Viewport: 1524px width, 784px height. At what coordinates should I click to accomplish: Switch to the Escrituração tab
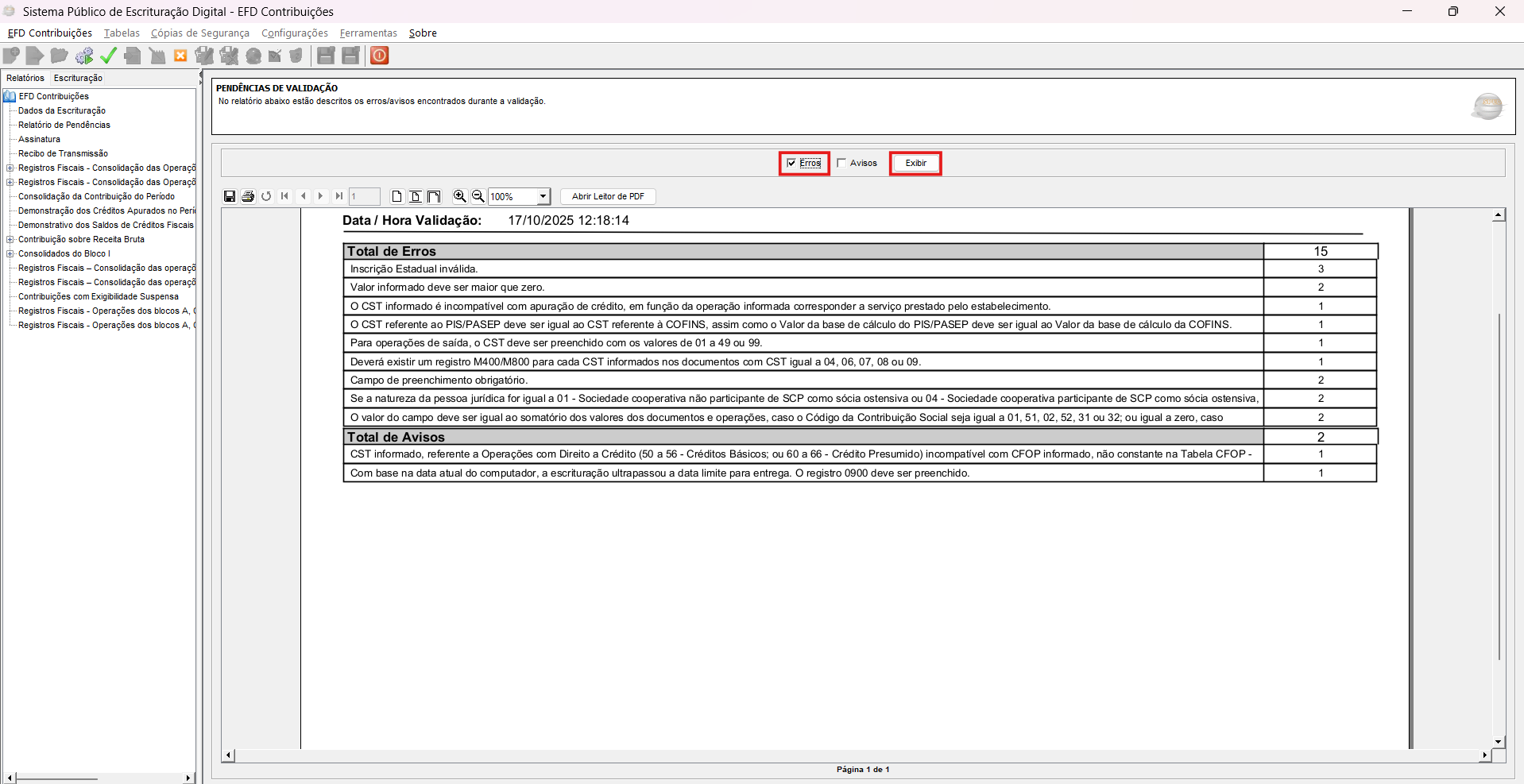coord(78,78)
